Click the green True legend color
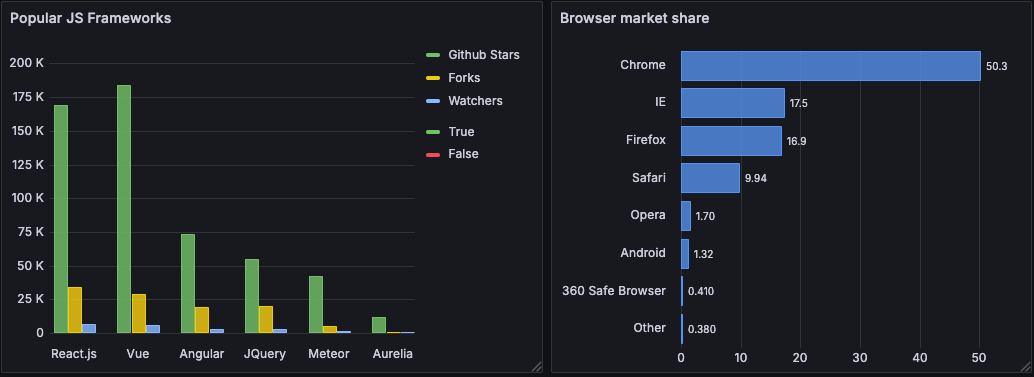This screenshot has width=1034, height=377. point(433,132)
